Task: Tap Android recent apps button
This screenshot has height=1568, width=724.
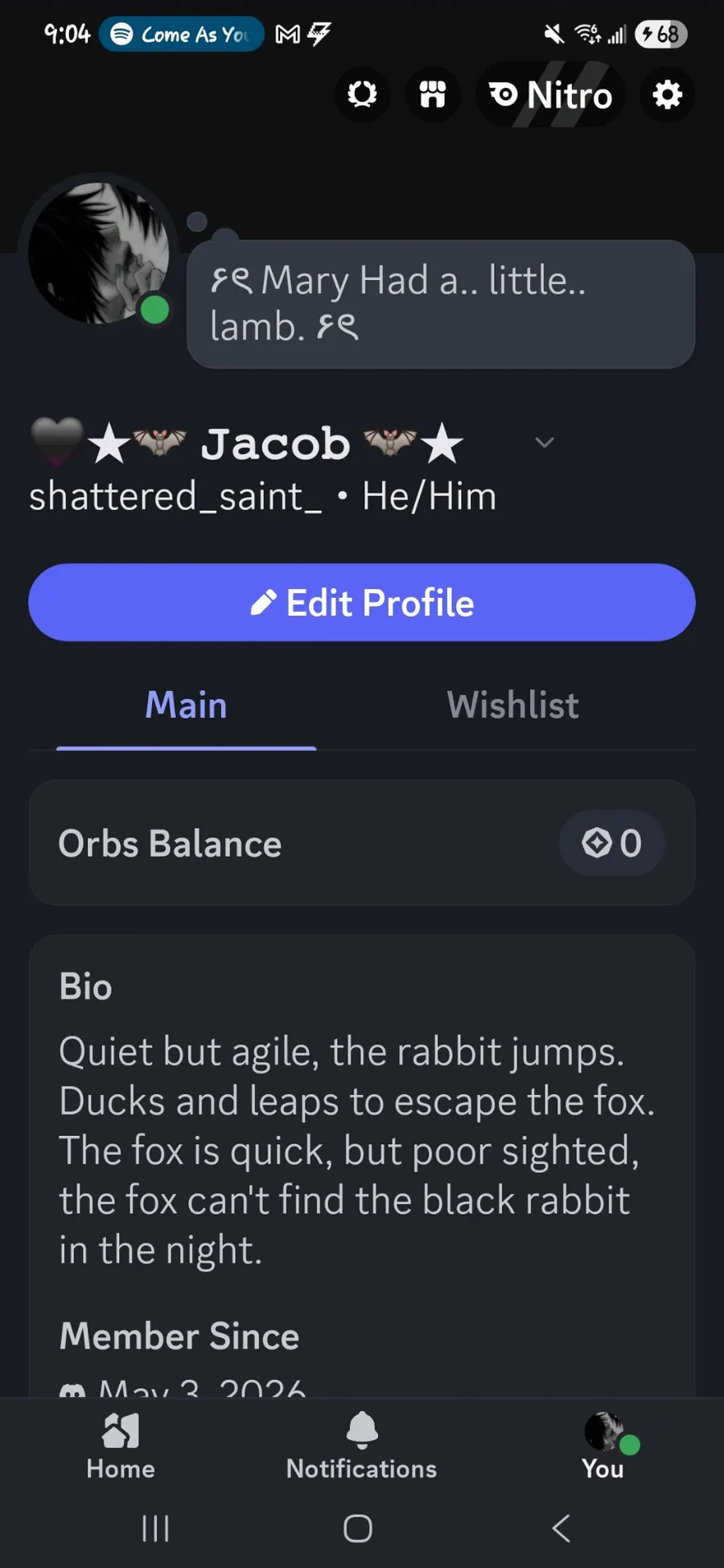Action: 155,1528
